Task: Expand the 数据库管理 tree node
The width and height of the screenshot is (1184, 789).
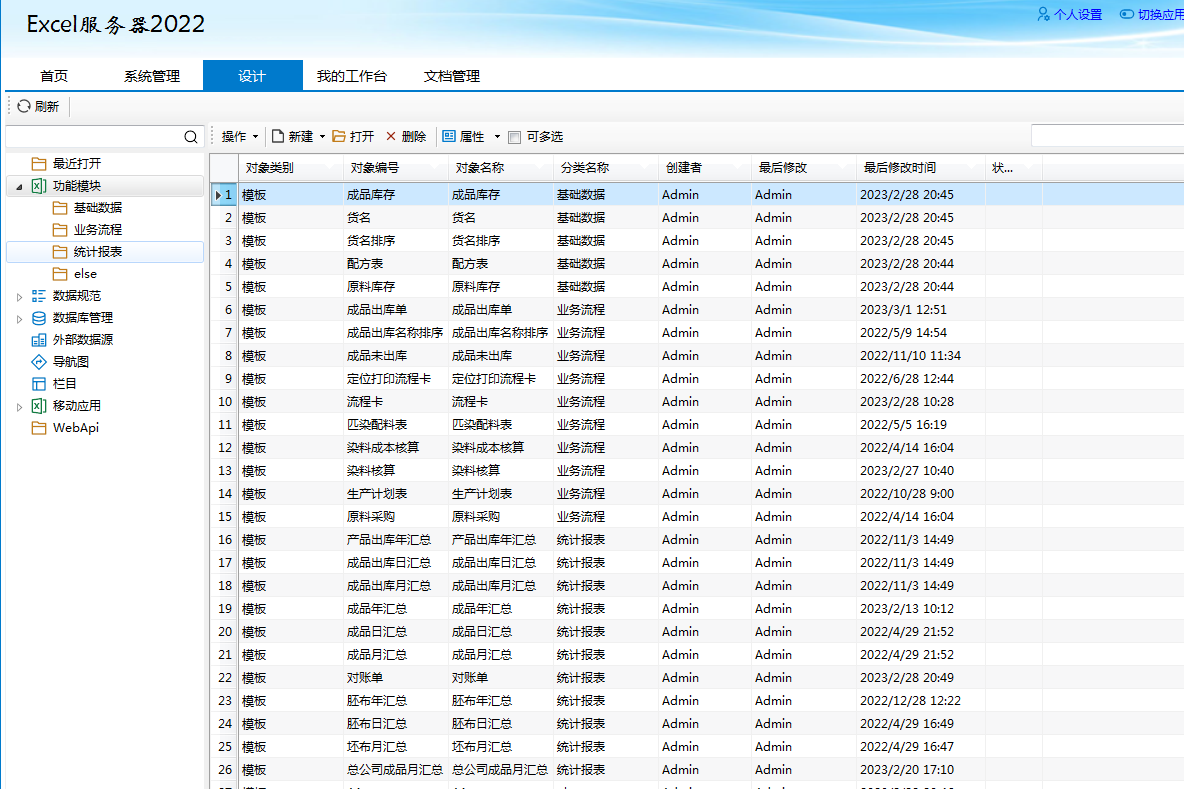Action: [19, 319]
